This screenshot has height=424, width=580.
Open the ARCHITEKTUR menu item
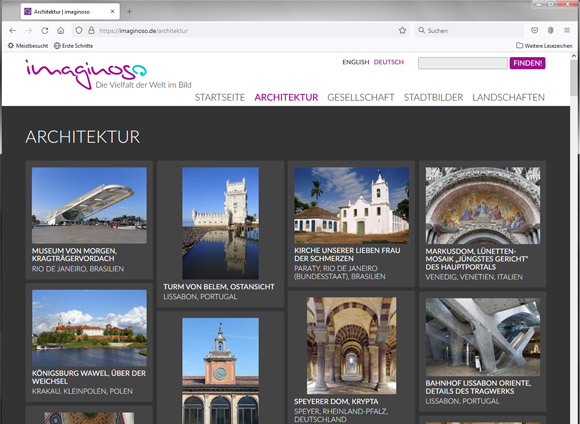[286, 97]
